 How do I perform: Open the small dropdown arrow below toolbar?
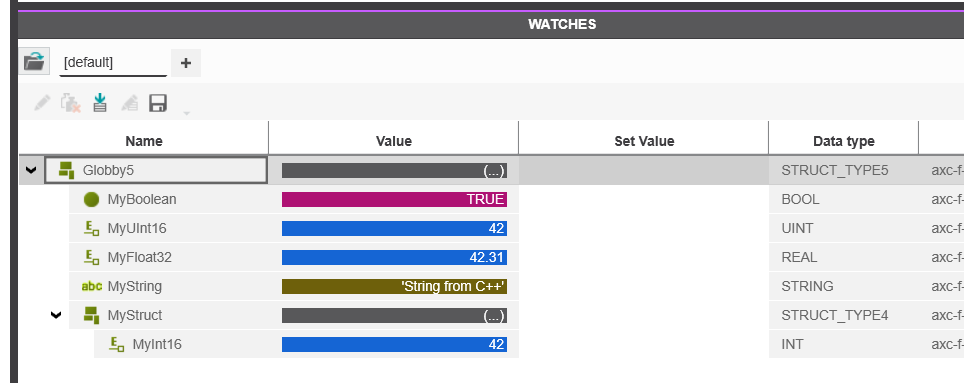[x=186, y=113]
